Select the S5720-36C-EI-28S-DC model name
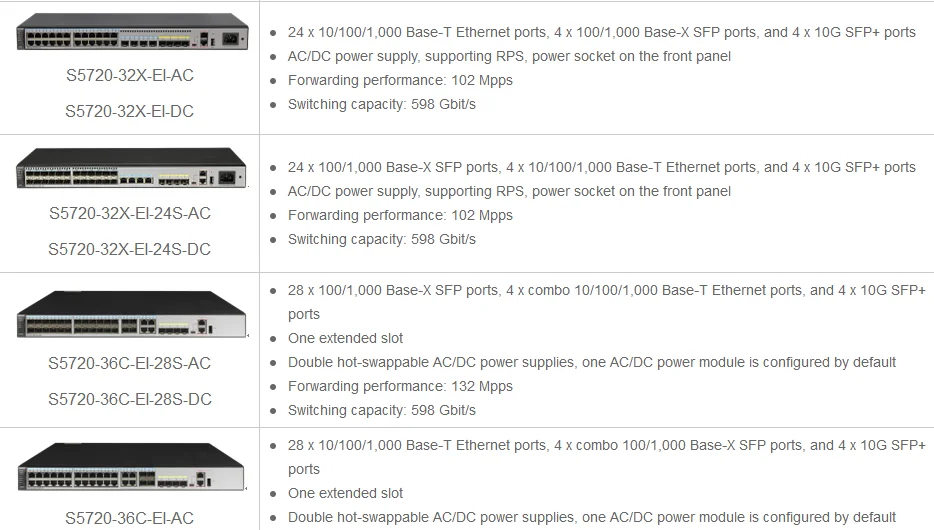The image size is (934, 530). pyautogui.click(x=130, y=399)
